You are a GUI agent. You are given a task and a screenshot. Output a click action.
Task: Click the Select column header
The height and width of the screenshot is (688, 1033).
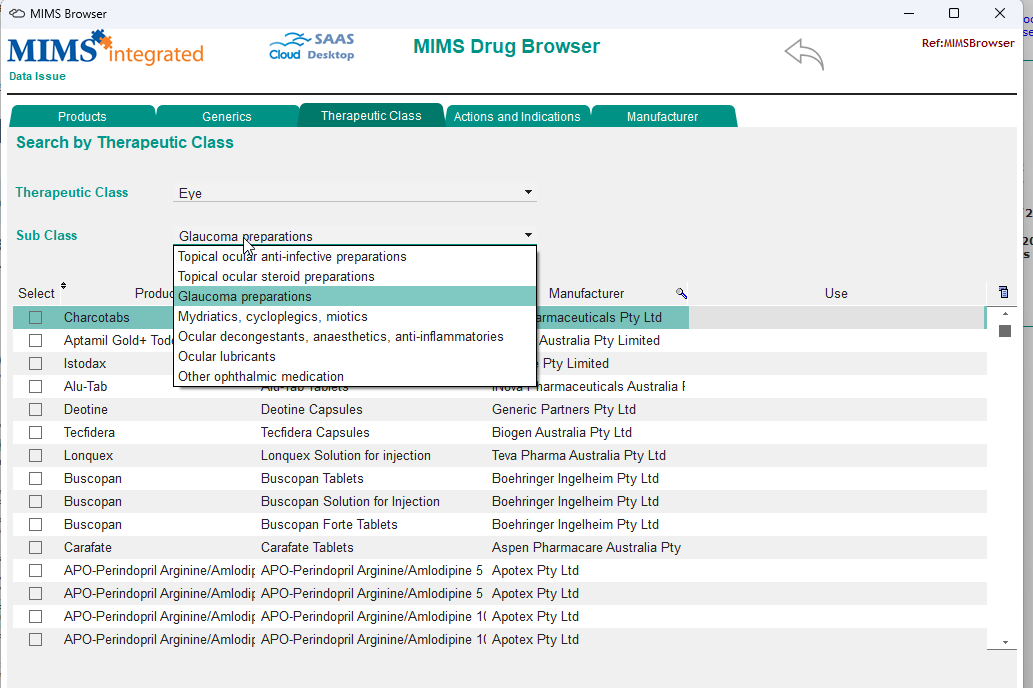pyautogui.click(x=36, y=293)
